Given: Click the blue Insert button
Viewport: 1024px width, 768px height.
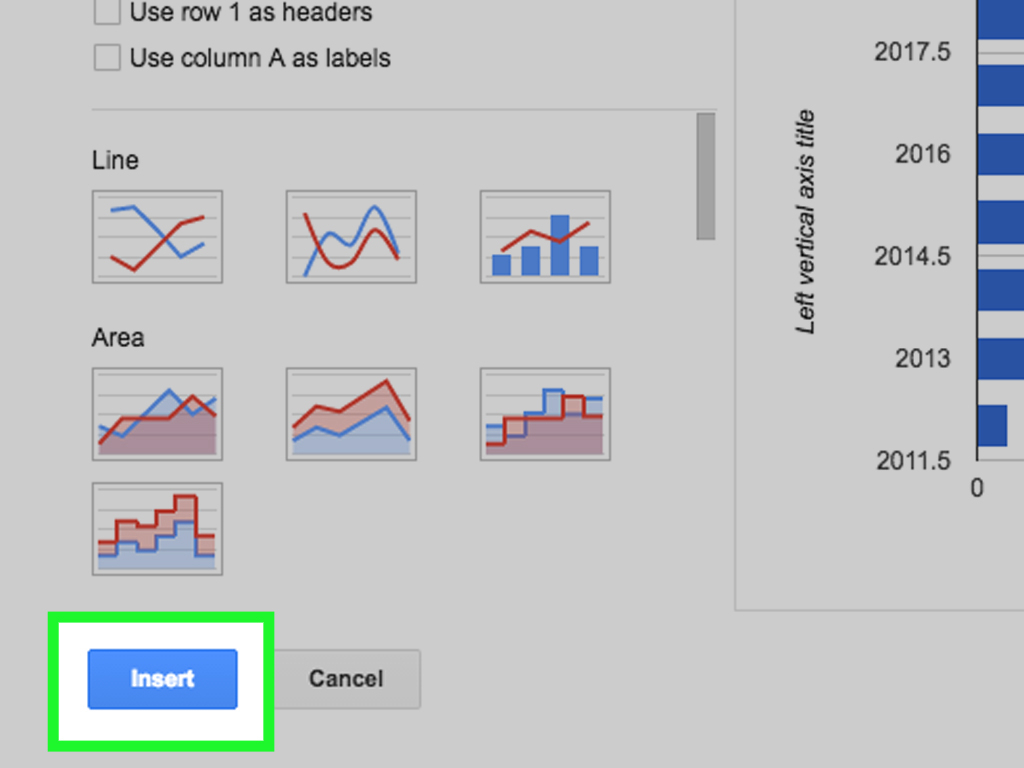Looking at the screenshot, I should coord(162,679).
